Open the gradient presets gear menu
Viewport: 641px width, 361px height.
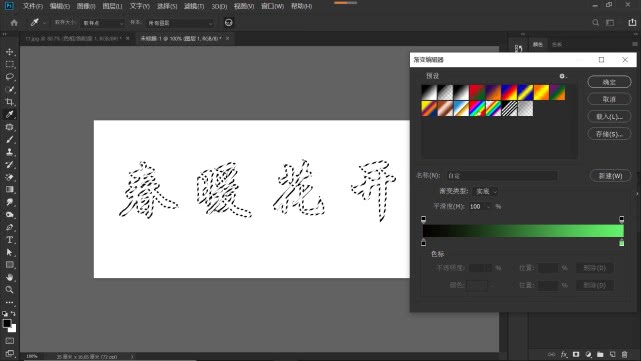[563, 76]
